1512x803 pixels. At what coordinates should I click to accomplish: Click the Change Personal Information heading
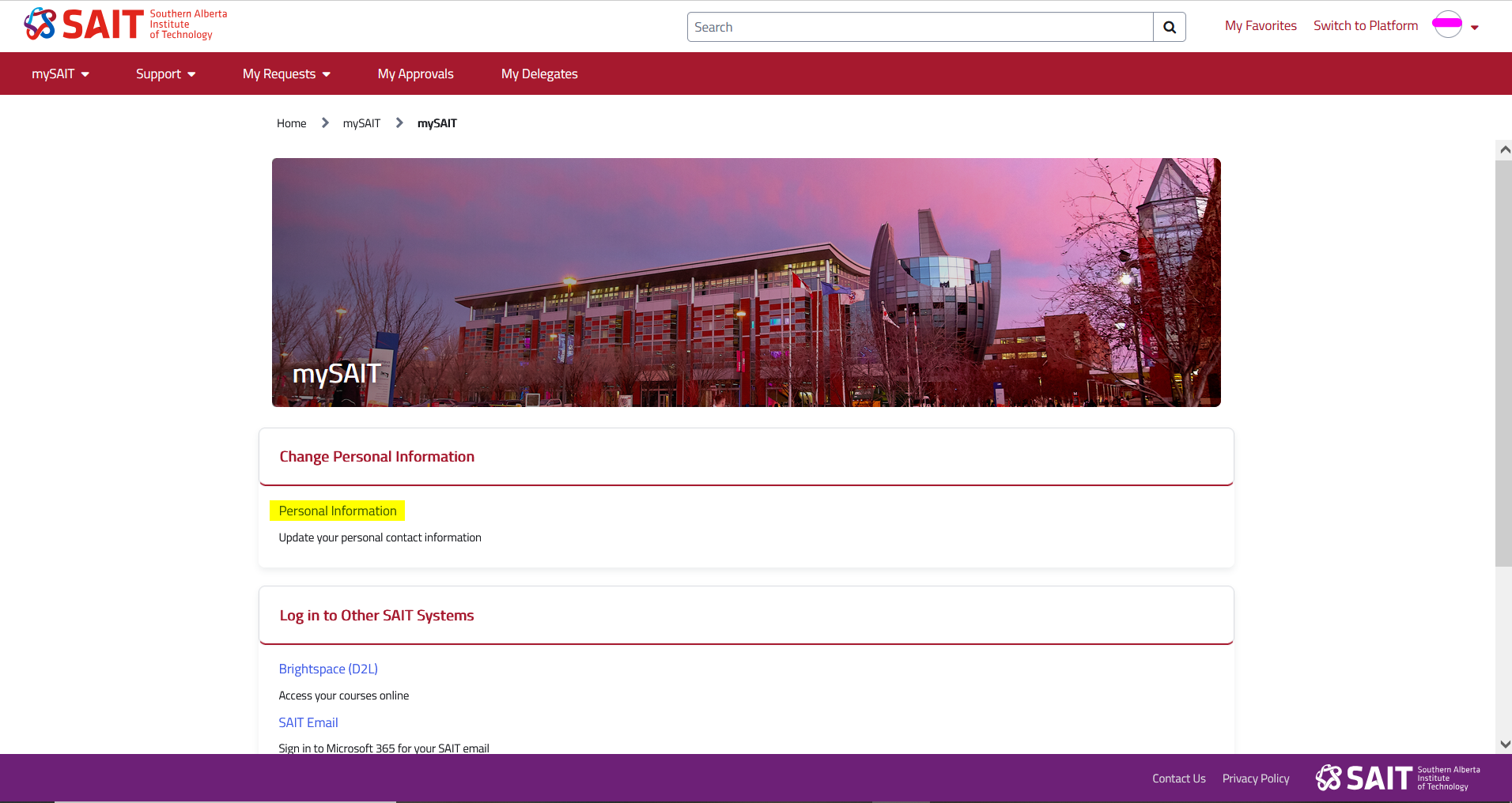[x=376, y=457]
